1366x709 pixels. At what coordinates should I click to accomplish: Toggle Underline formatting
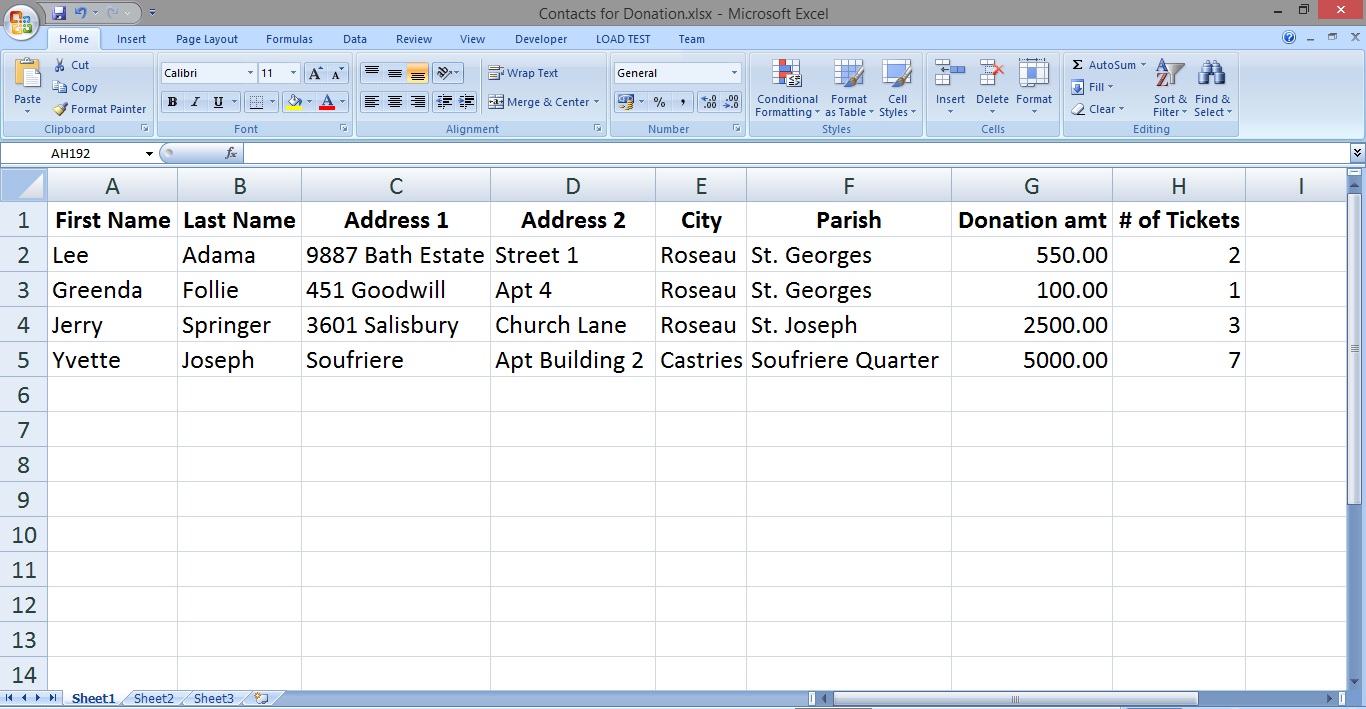click(x=216, y=102)
